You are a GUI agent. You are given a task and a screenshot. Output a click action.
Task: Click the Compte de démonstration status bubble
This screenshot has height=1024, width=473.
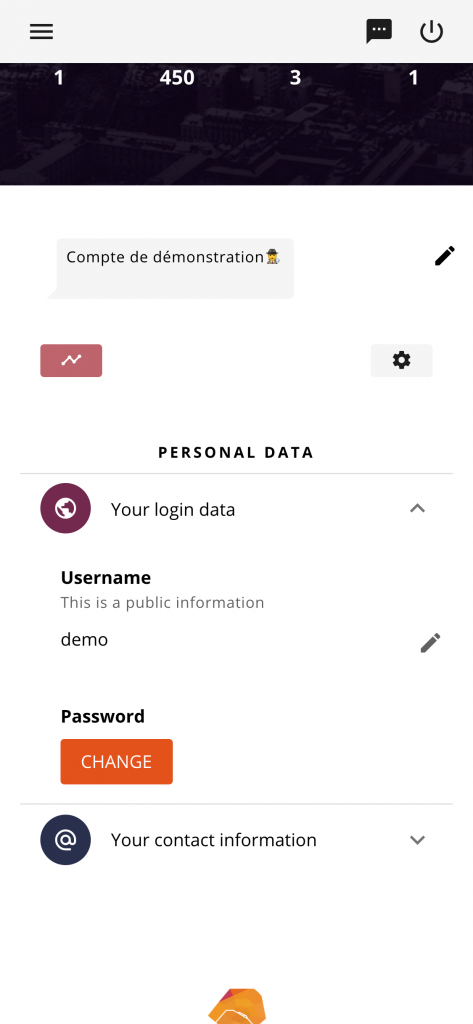[x=174, y=268]
